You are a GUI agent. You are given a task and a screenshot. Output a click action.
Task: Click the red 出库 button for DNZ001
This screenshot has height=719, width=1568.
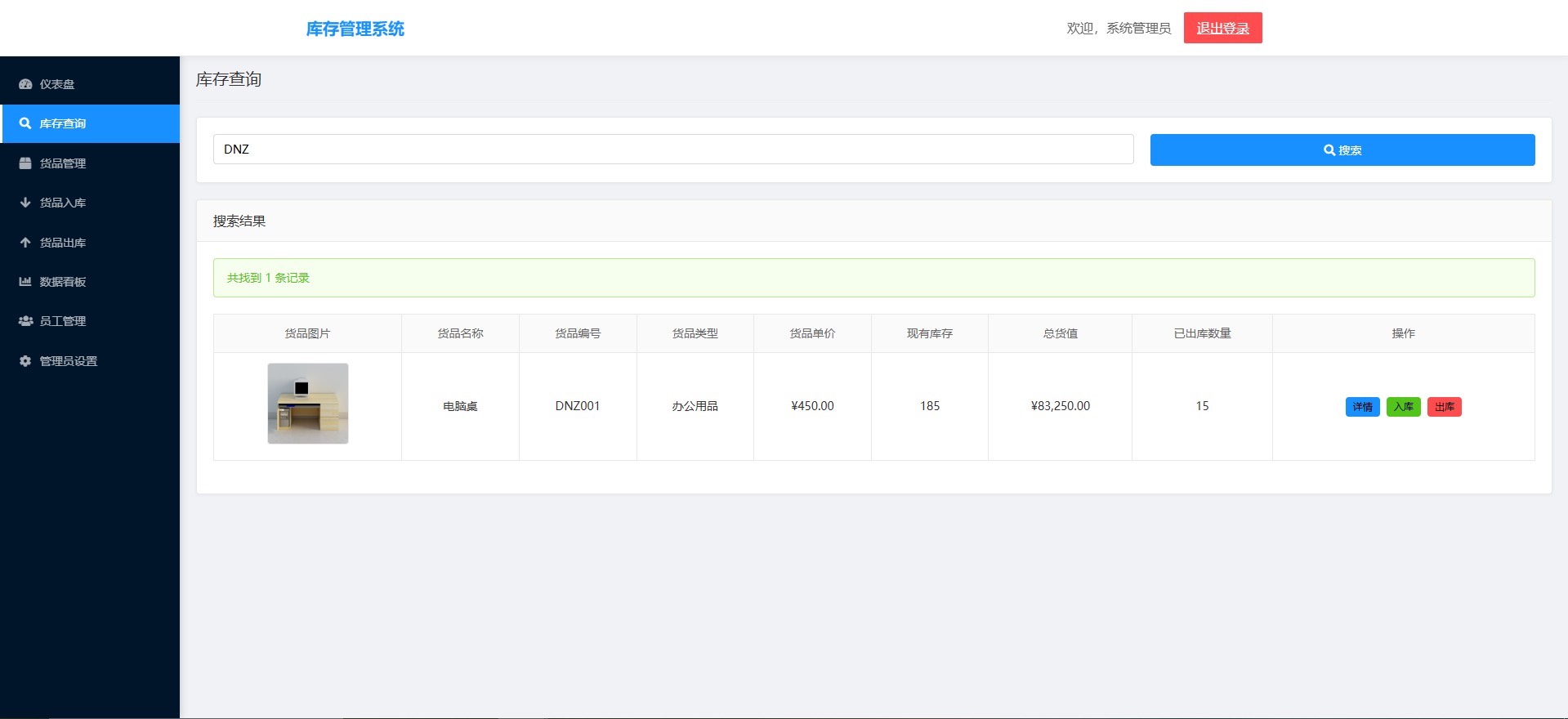1445,407
